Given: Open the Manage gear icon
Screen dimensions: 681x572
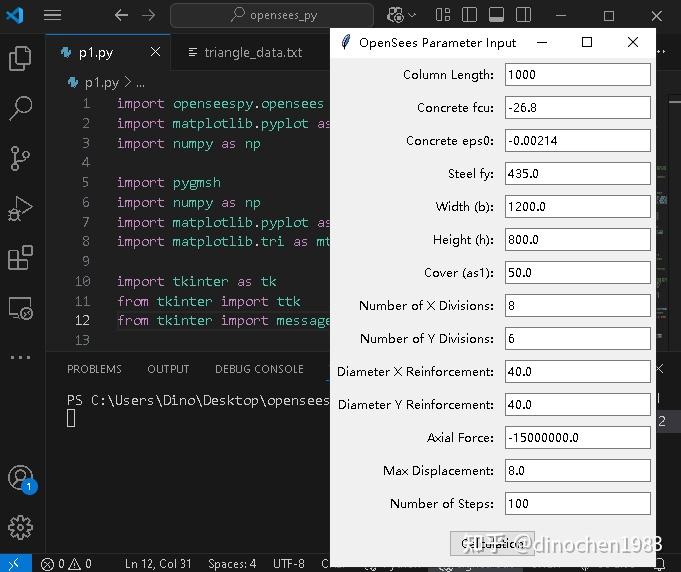Looking at the screenshot, I should click(20, 527).
